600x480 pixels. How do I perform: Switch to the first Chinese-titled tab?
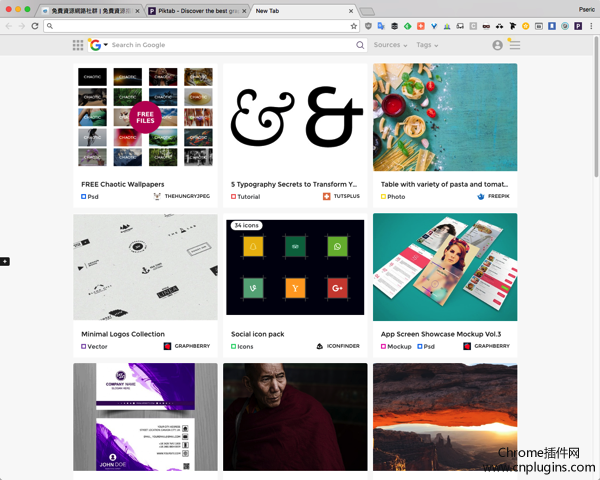pyautogui.click(x=91, y=11)
